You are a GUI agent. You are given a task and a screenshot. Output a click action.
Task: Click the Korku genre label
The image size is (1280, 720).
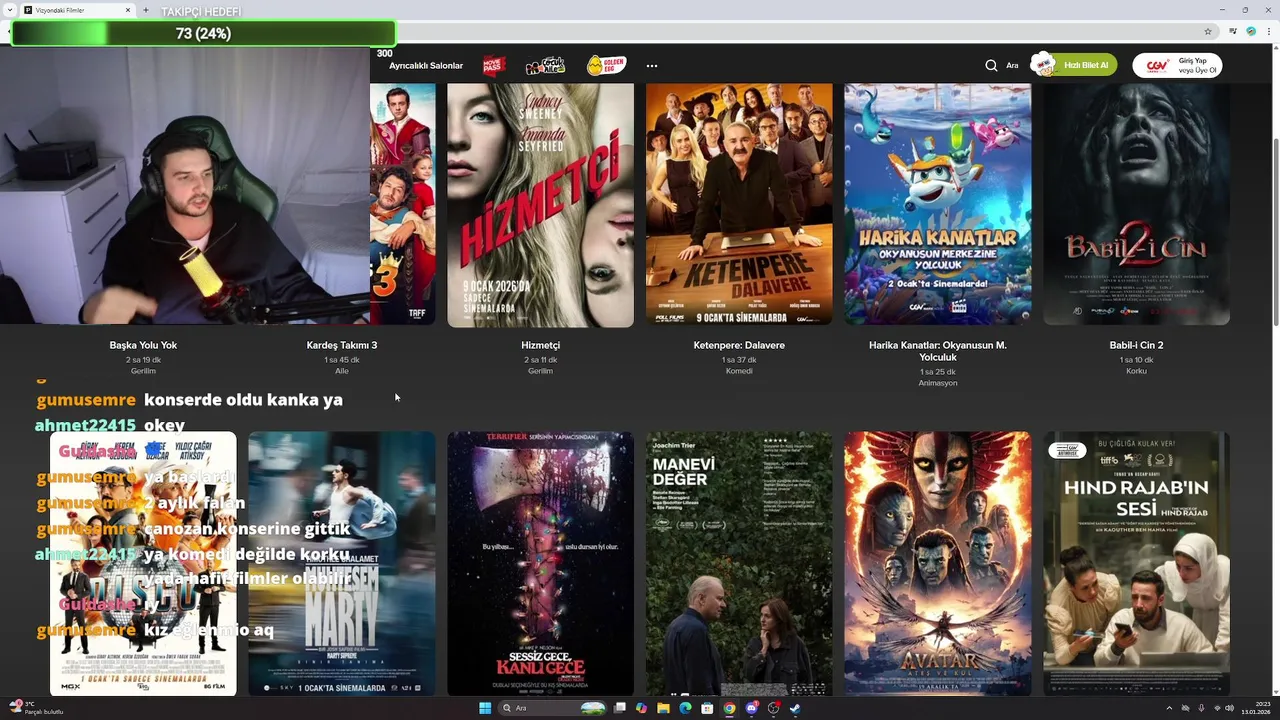pyautogui.click(x=1136, y=371)
